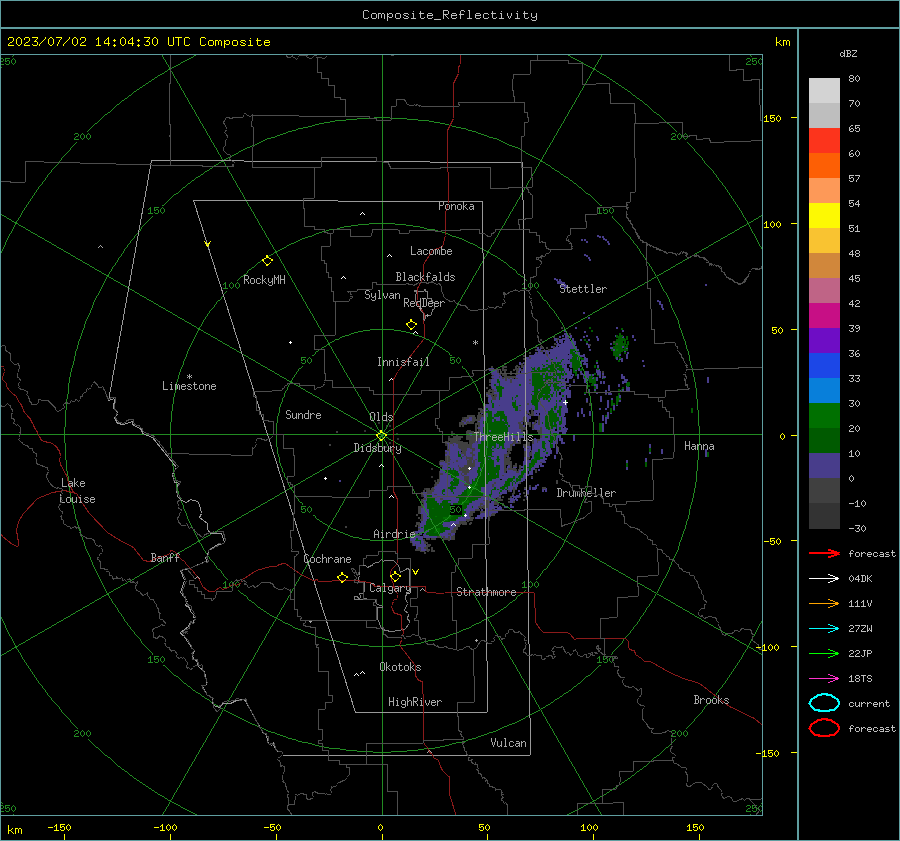
Task: Click the dBZ legend heading
Action: click(x=848, y=53)
